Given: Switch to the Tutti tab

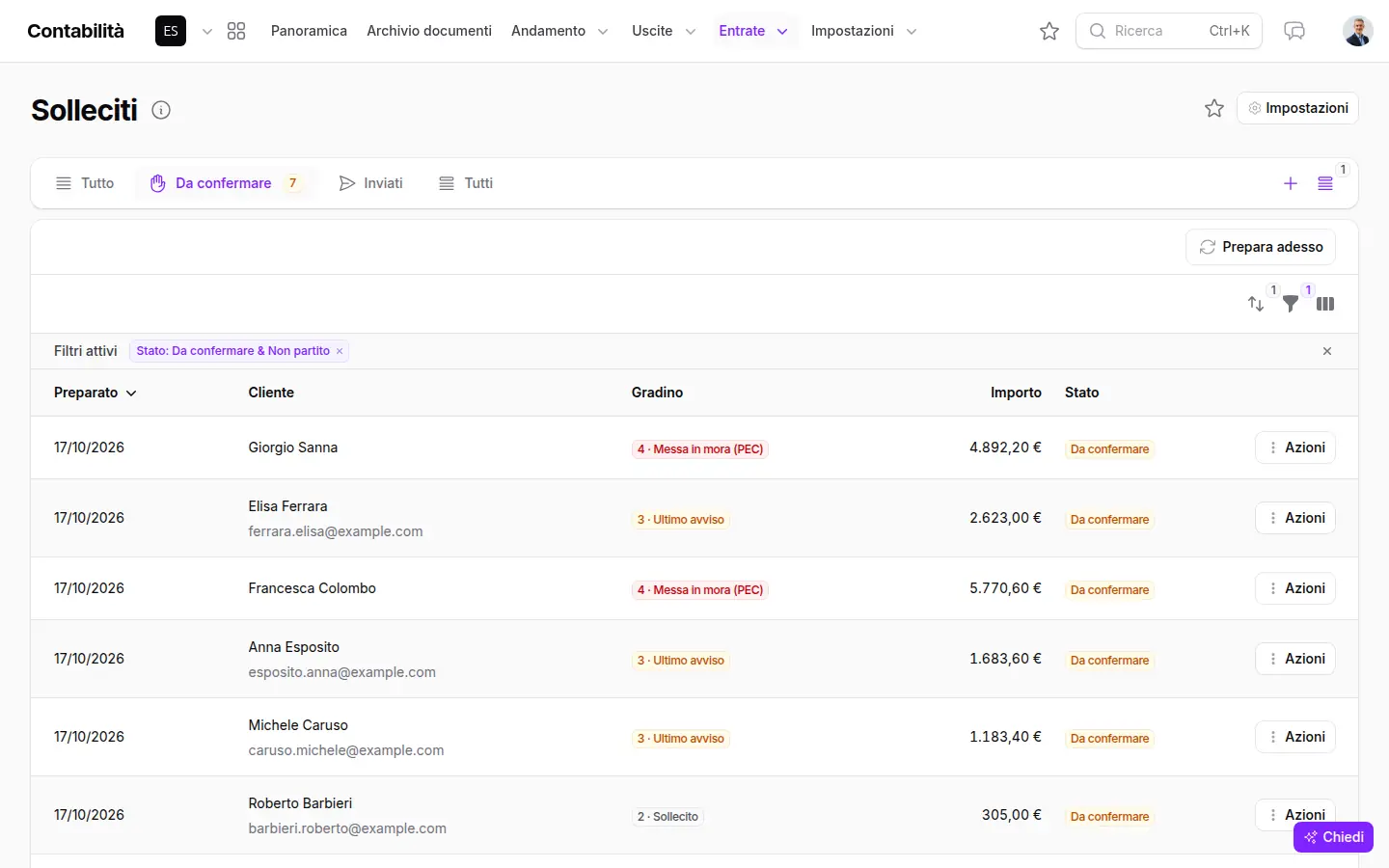Looking at the screenshot, I should pos(466,183).
